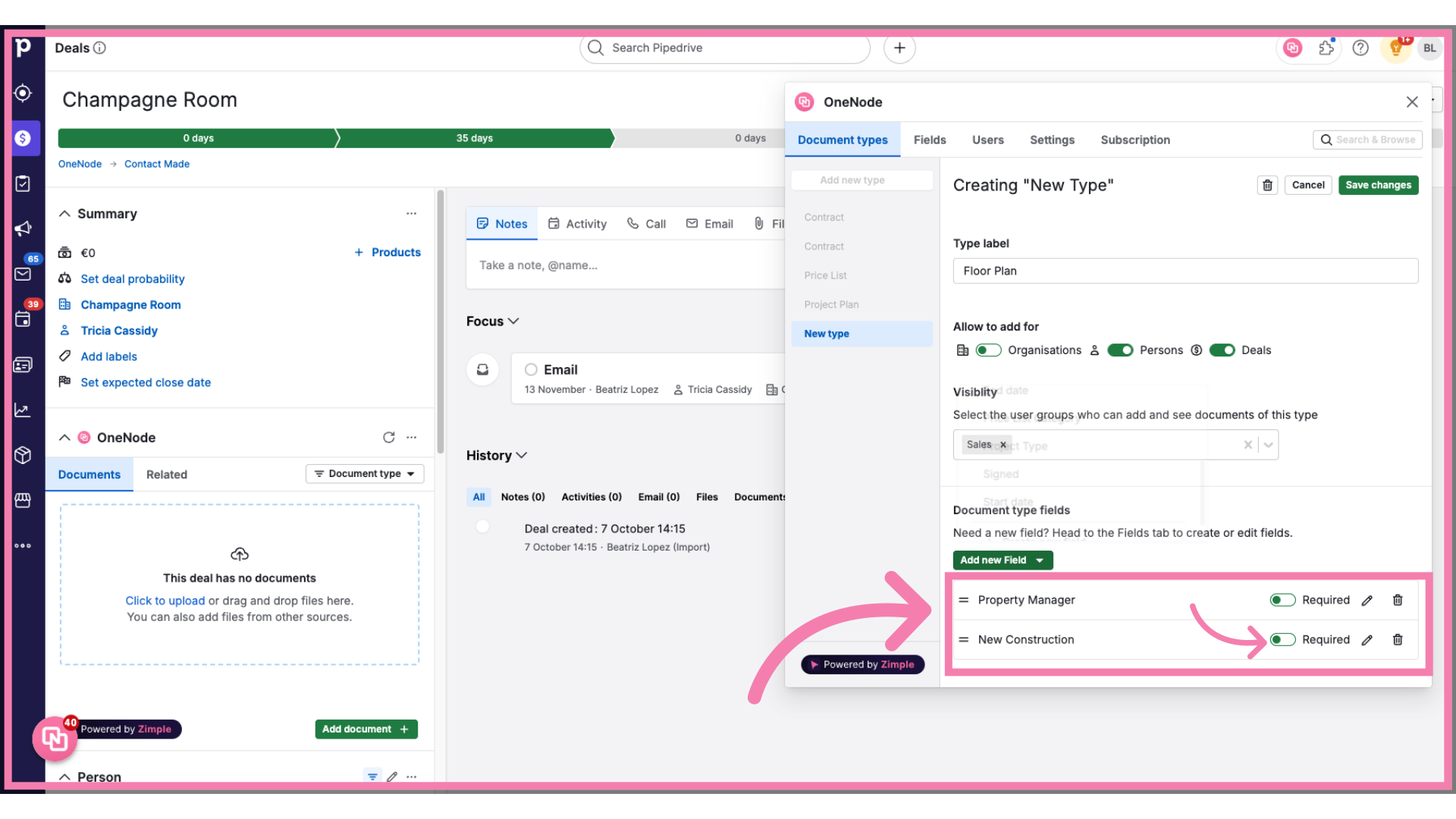Image resolution: width=1456 pixels, height=819 pixels.
Task: Switch to the Settings tab in OneNode
Action: coord(1052,140)
